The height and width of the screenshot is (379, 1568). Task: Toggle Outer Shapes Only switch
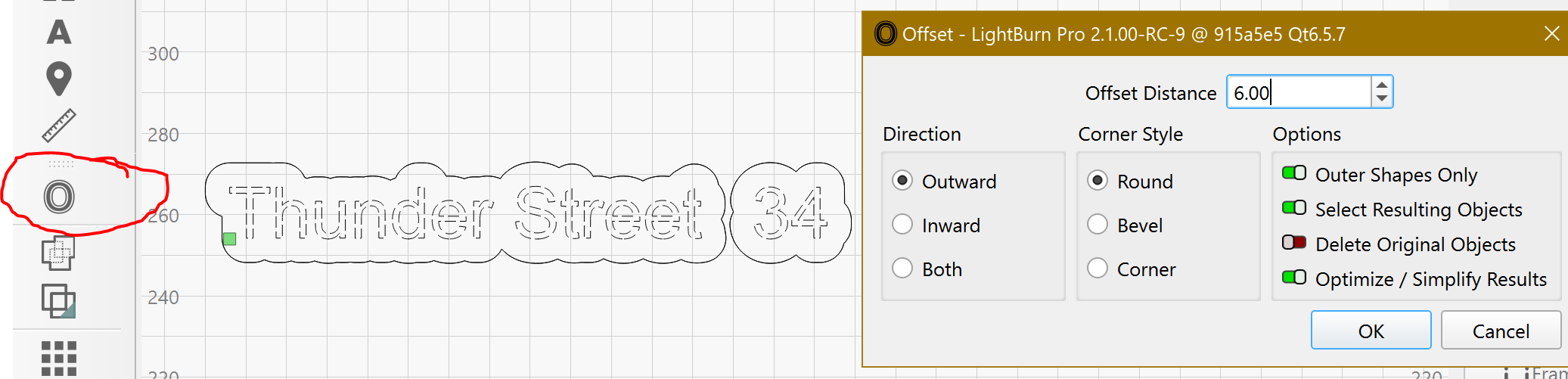(1294, 173)
